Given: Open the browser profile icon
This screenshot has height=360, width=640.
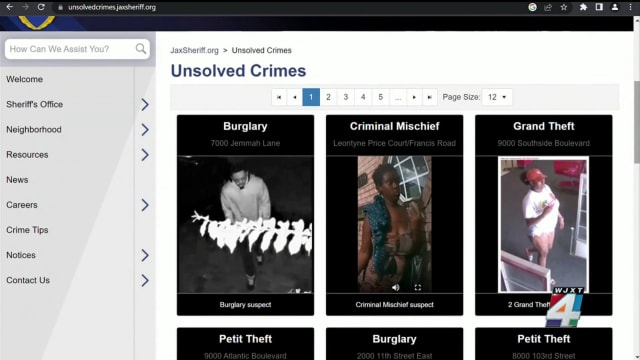Looking at the screenshot, I should (x=615, y=7).
